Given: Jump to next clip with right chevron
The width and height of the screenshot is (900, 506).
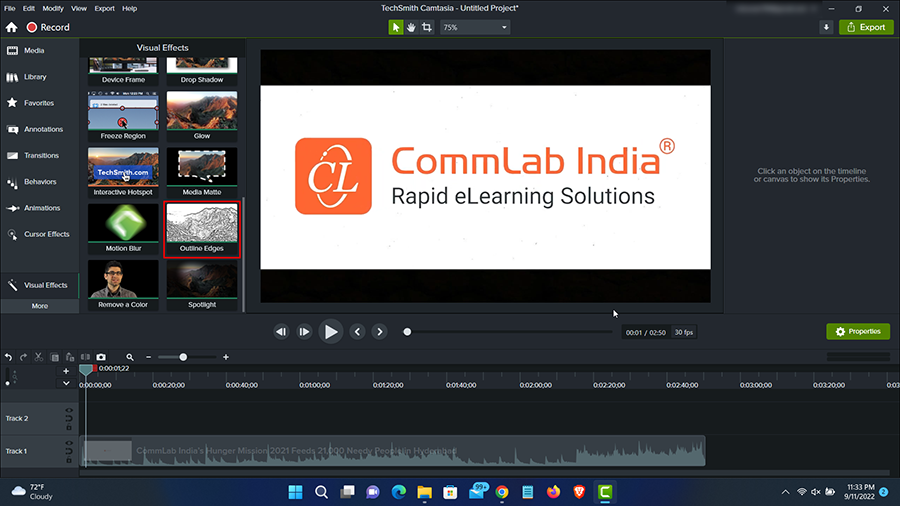Looking at the screenshot, I should [x=379, y=332].
